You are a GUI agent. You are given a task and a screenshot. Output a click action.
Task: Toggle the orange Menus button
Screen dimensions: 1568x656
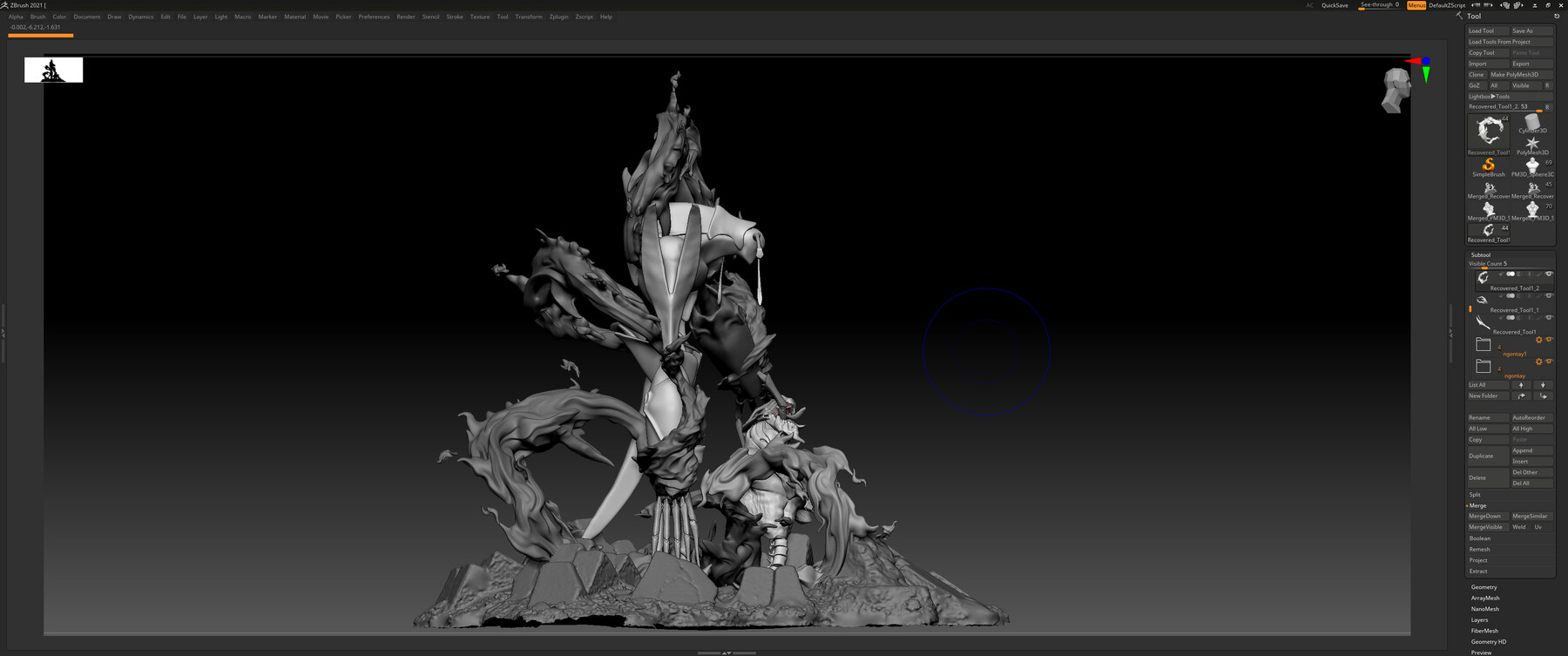tap(1416, 5)
